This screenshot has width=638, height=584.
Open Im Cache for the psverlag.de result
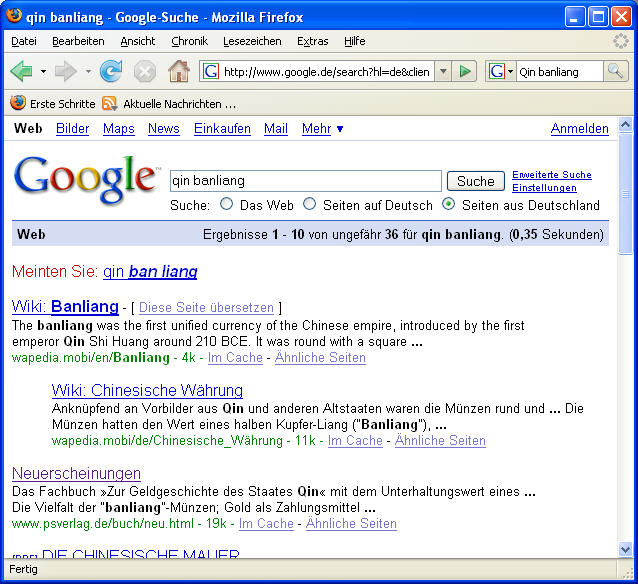266,523
